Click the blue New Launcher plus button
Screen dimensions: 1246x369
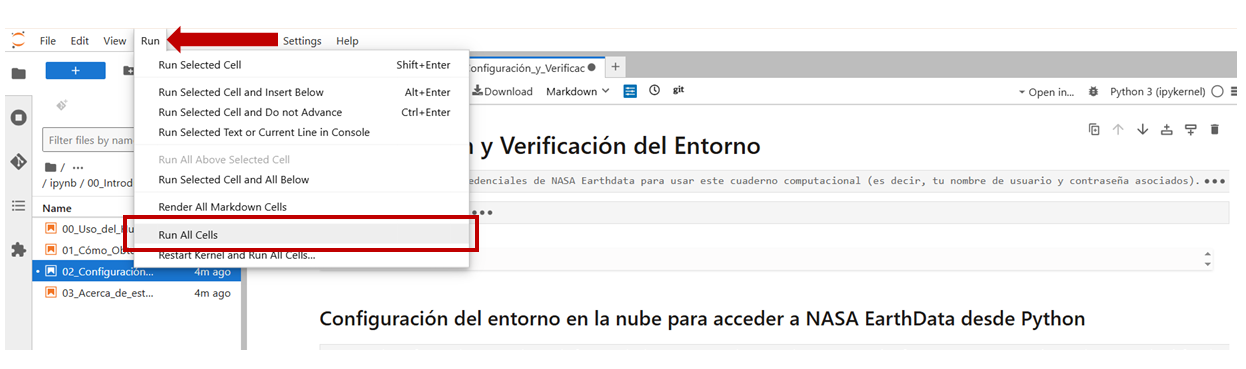75,71
